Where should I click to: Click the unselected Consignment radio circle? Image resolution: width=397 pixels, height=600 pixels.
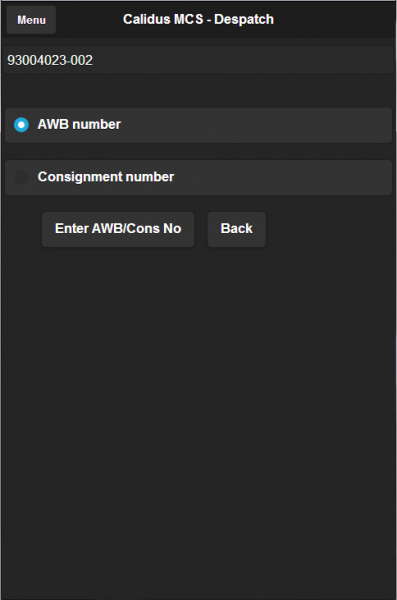(21, 177)
